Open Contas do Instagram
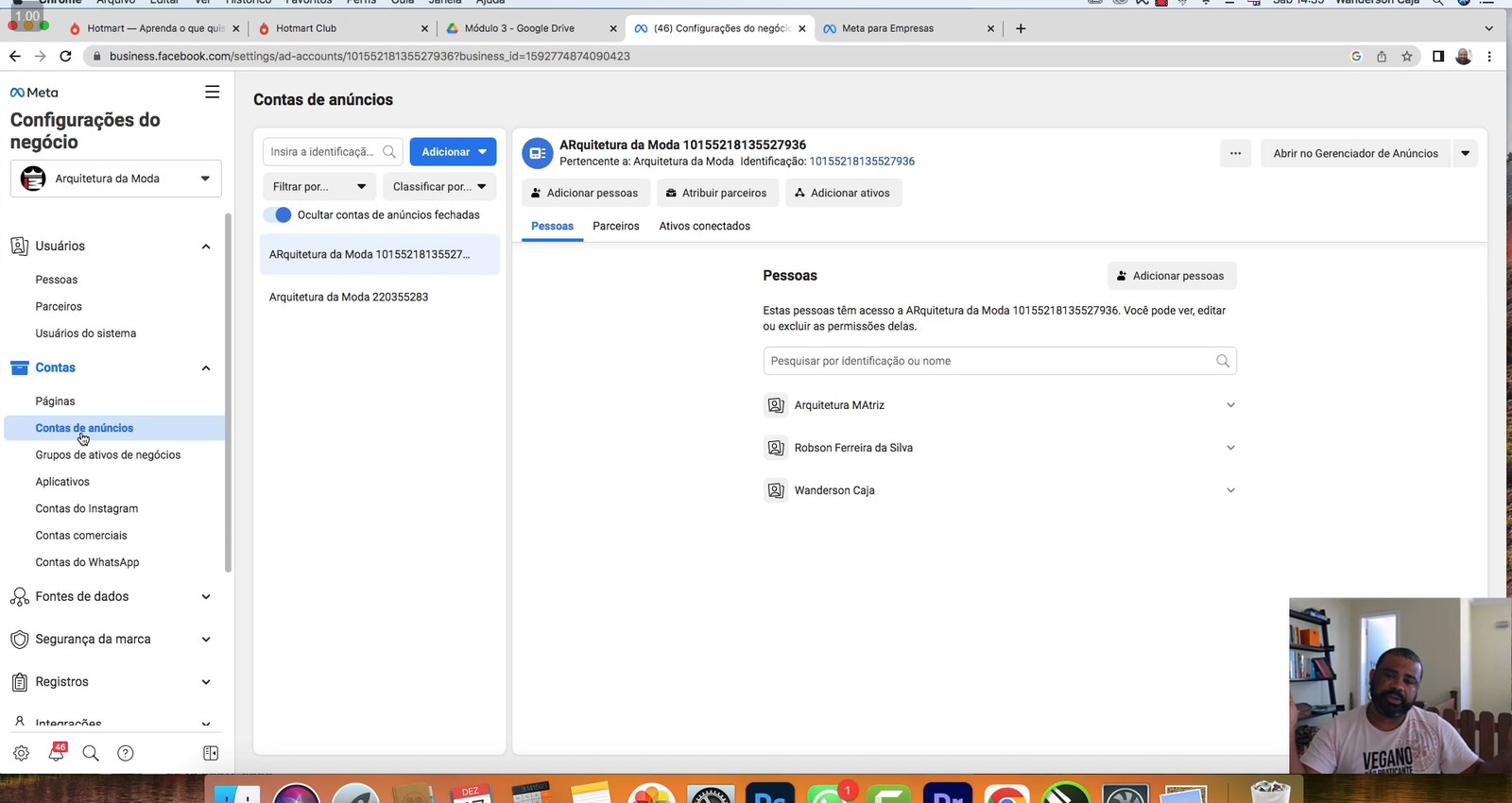 [87, 509]
